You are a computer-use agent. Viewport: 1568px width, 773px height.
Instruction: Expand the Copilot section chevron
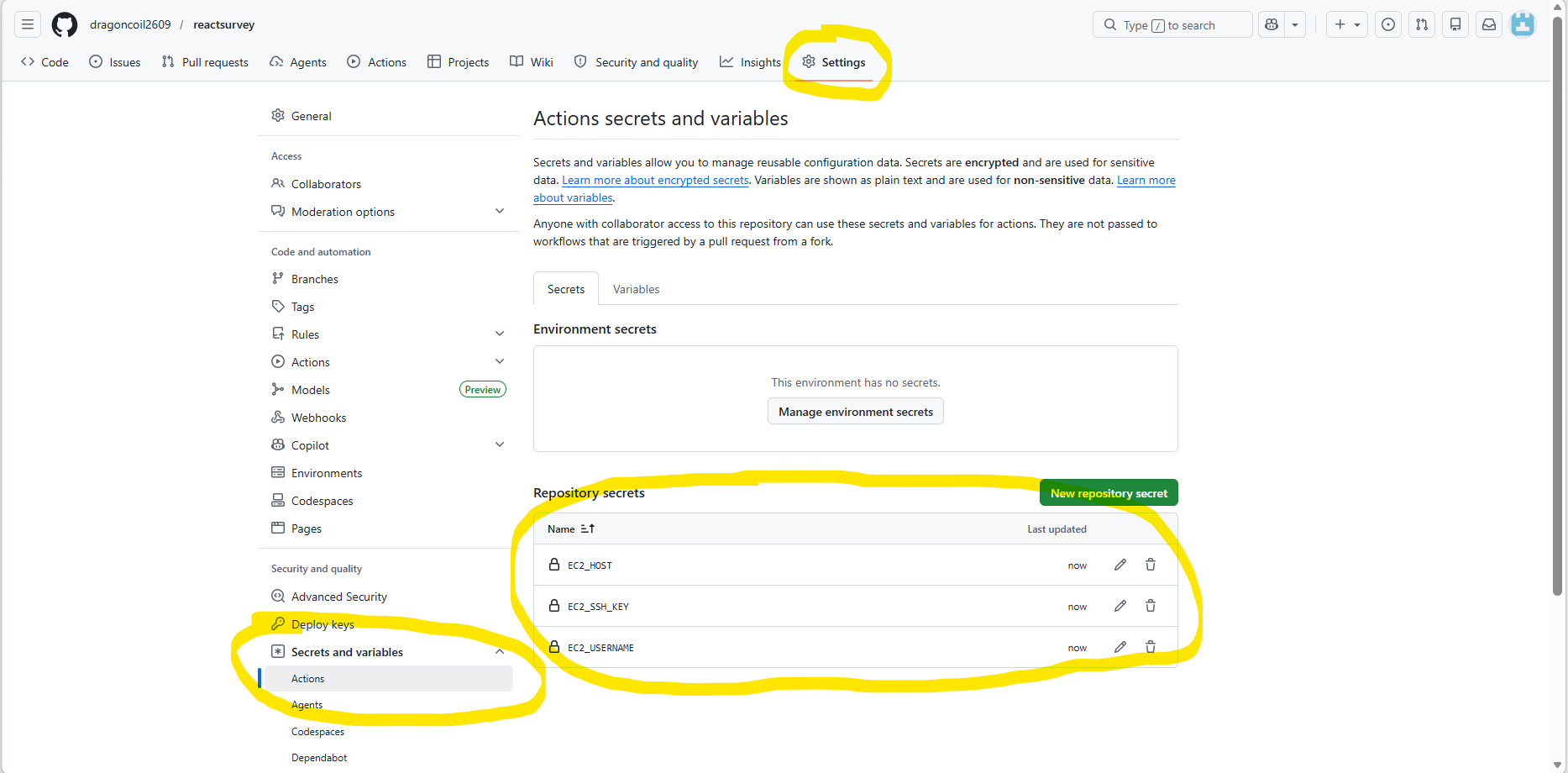coord(500,445)
